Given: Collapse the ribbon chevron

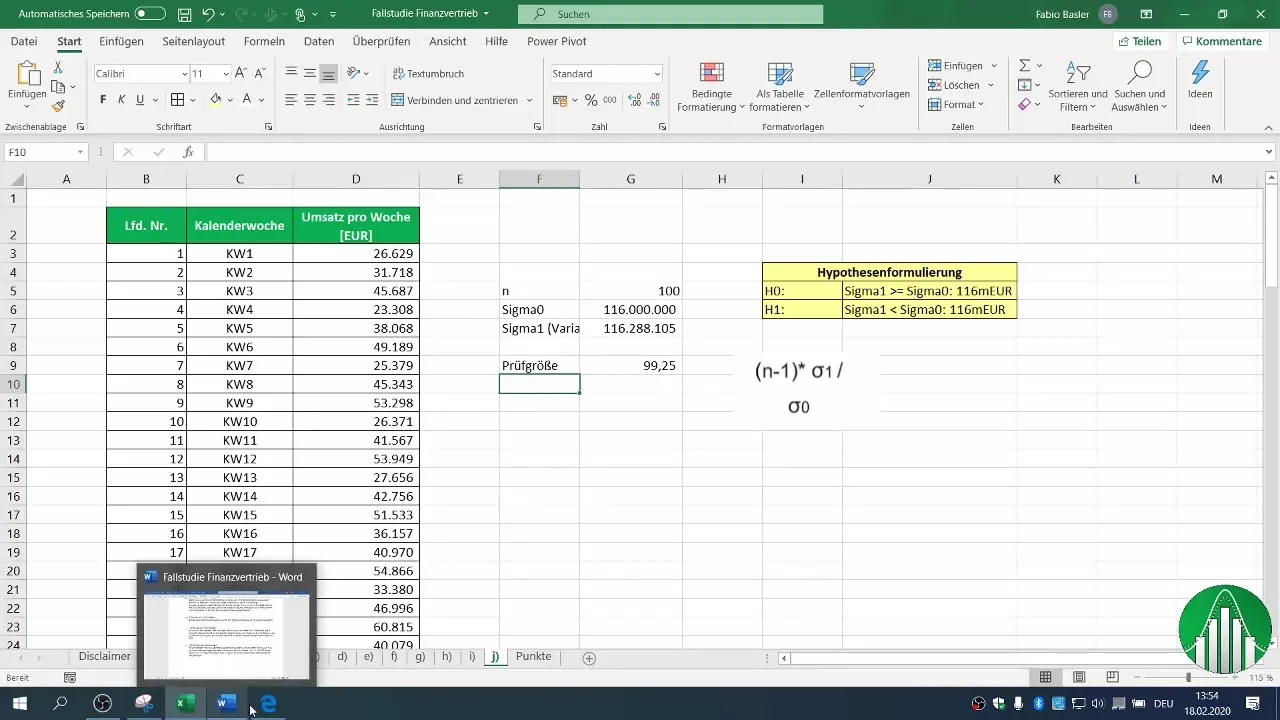Looking at the screenshot, I should click(x=1268, y=127).
